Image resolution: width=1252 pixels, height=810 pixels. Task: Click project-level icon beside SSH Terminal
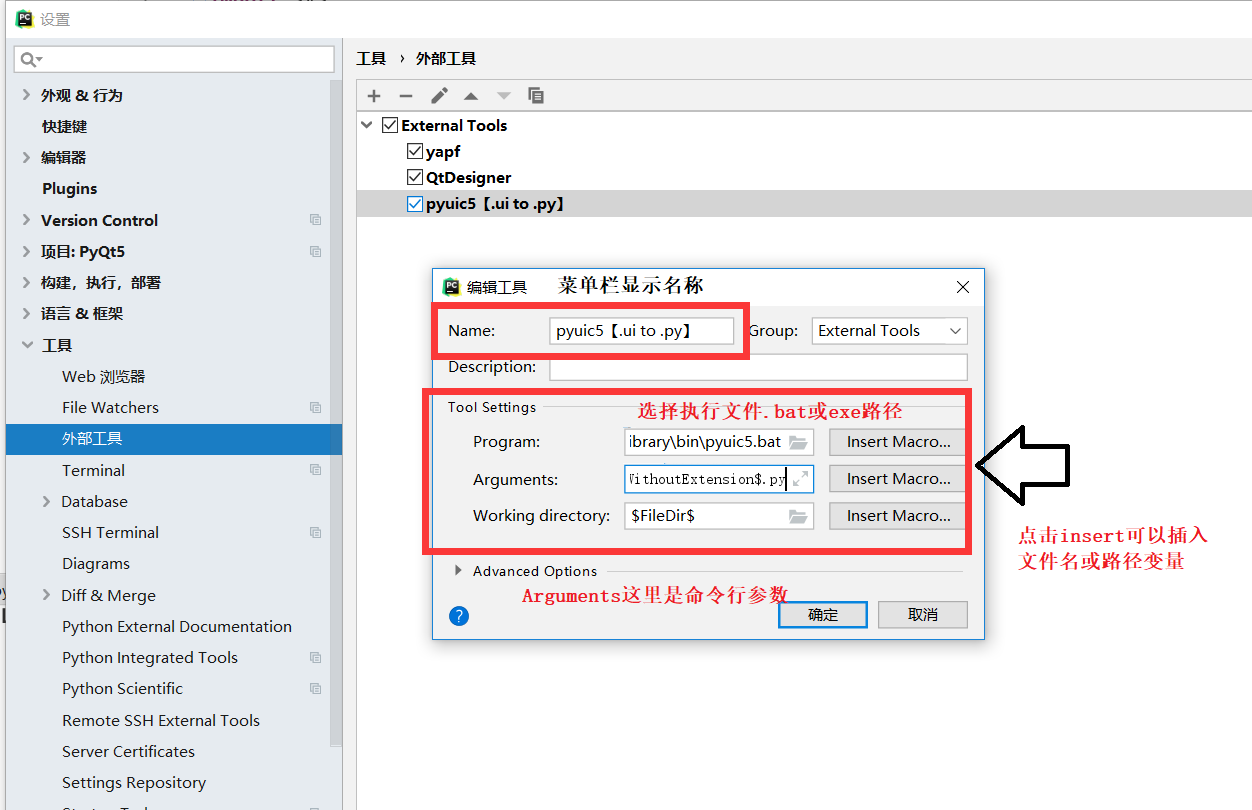pyautogui.click(x=316, y=532)
